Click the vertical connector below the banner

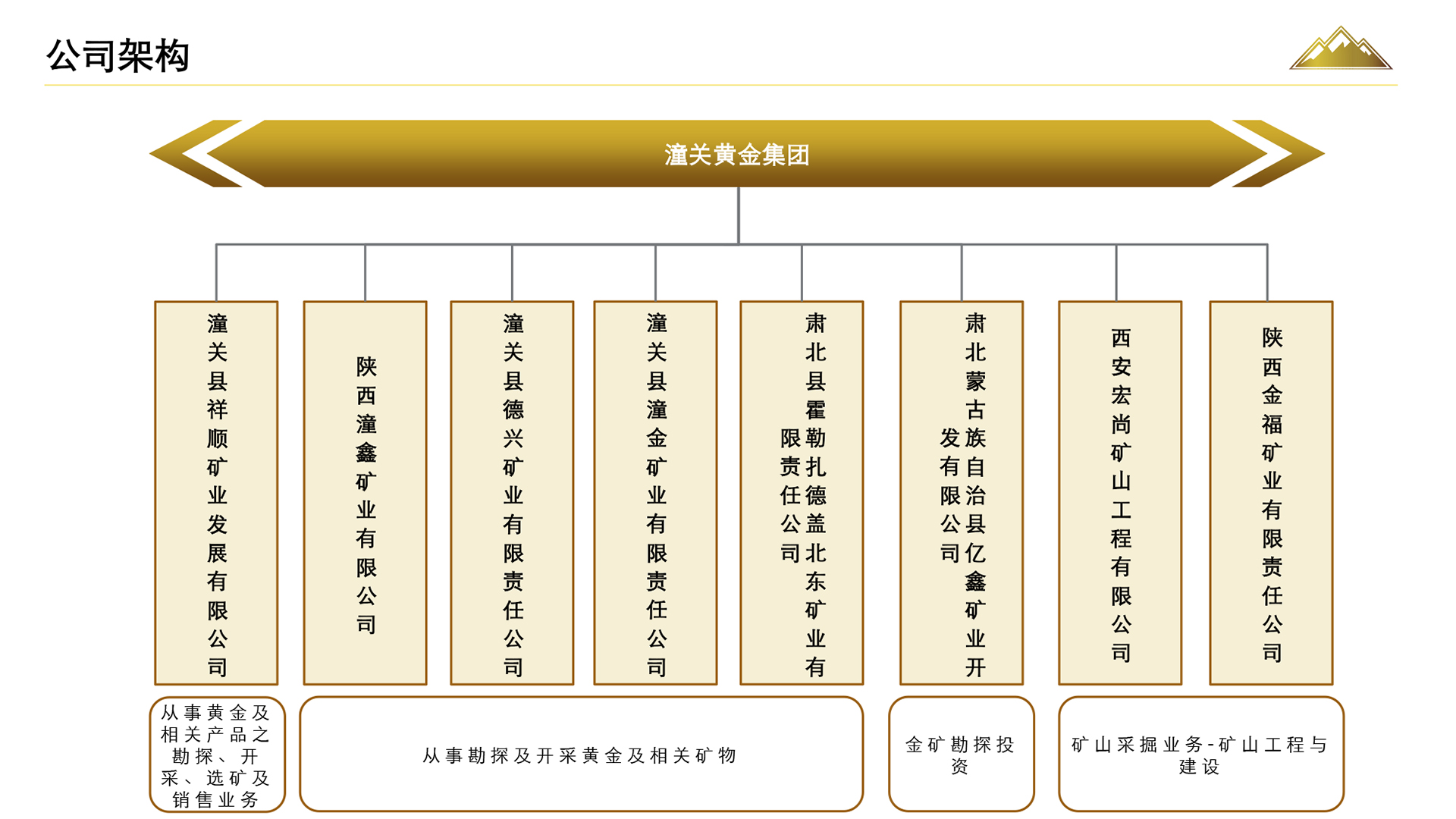738,216
